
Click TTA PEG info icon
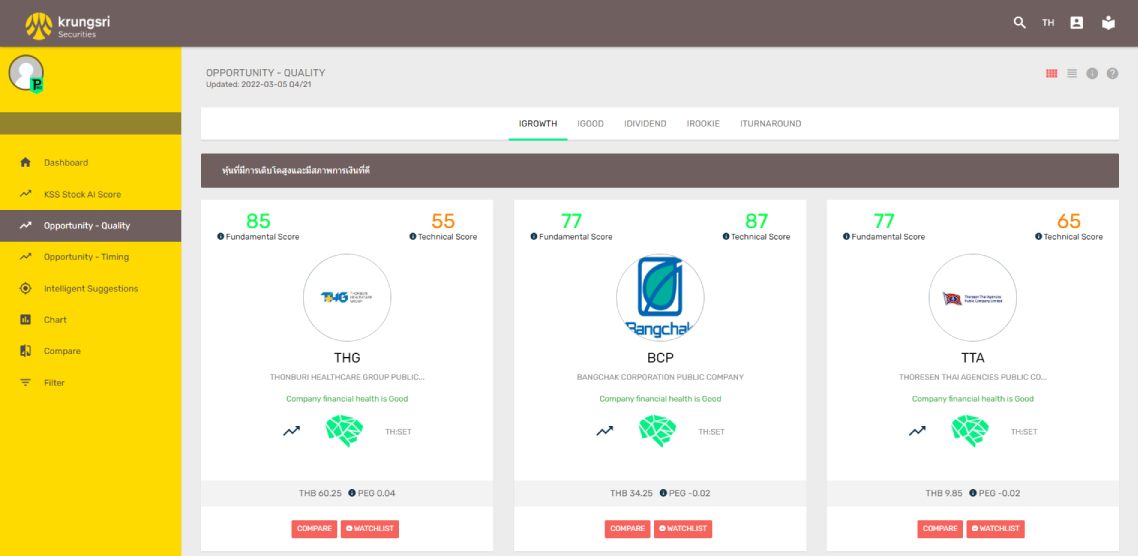click(973, 494)
